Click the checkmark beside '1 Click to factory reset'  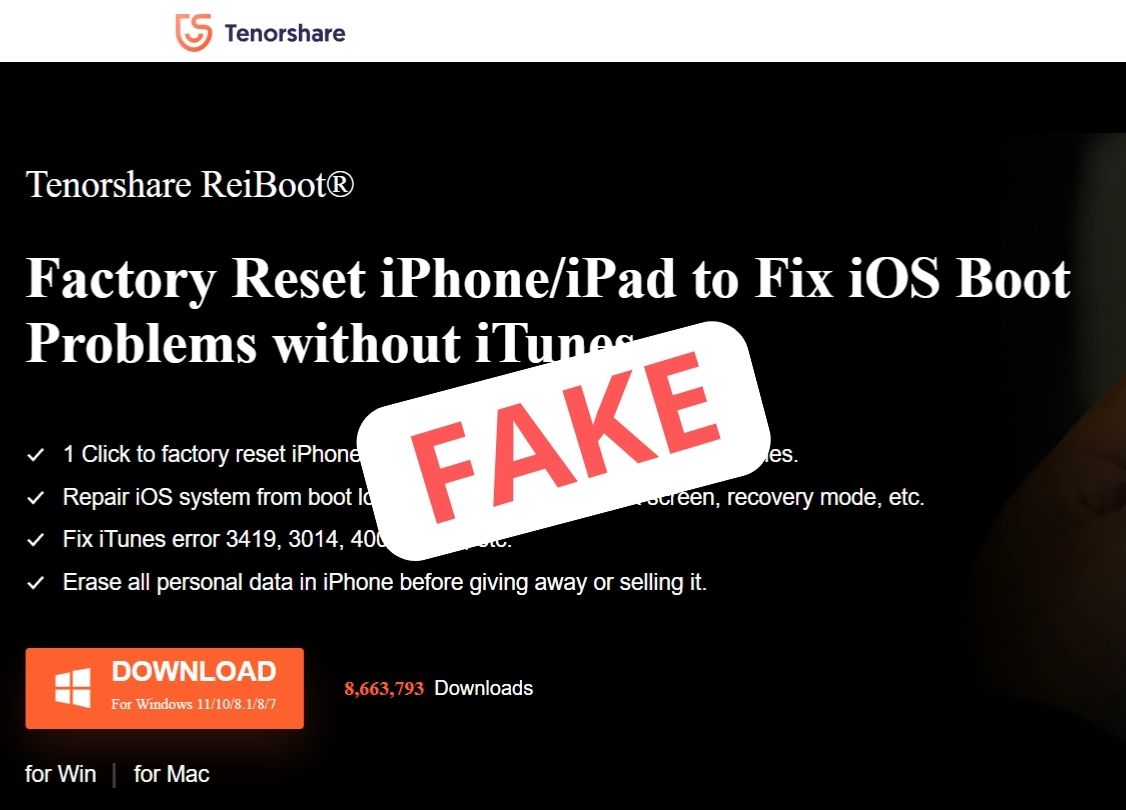(36, 455)
